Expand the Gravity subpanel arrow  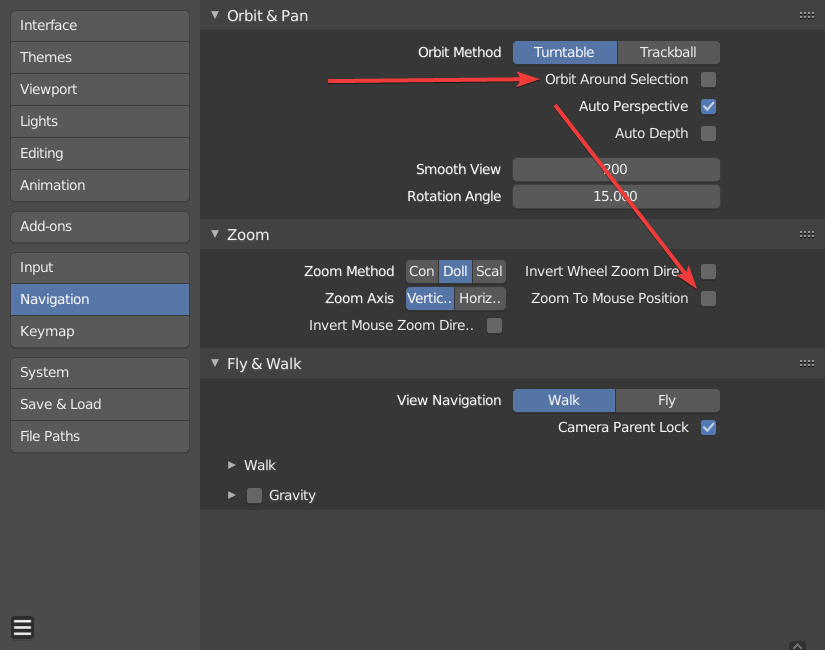(232, 495)
